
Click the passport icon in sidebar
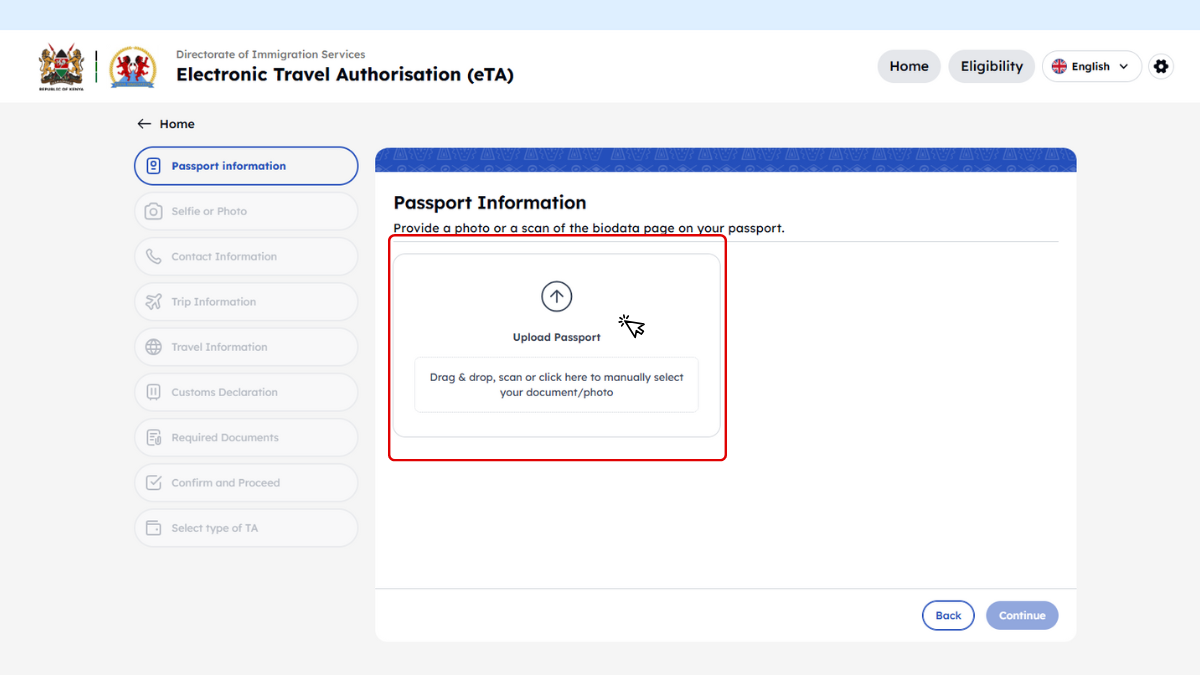153,166
